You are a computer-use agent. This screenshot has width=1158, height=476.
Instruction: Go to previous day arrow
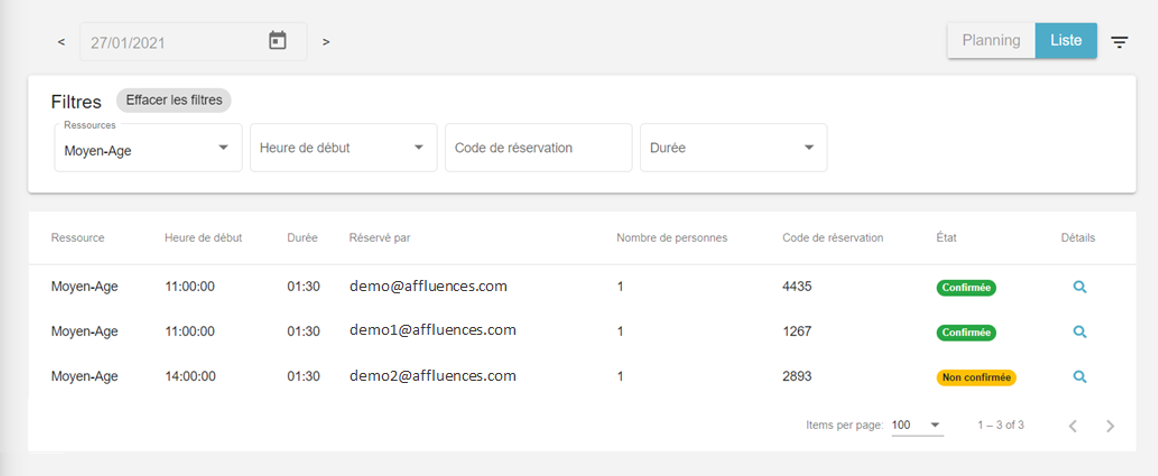[x=61, y=42]
